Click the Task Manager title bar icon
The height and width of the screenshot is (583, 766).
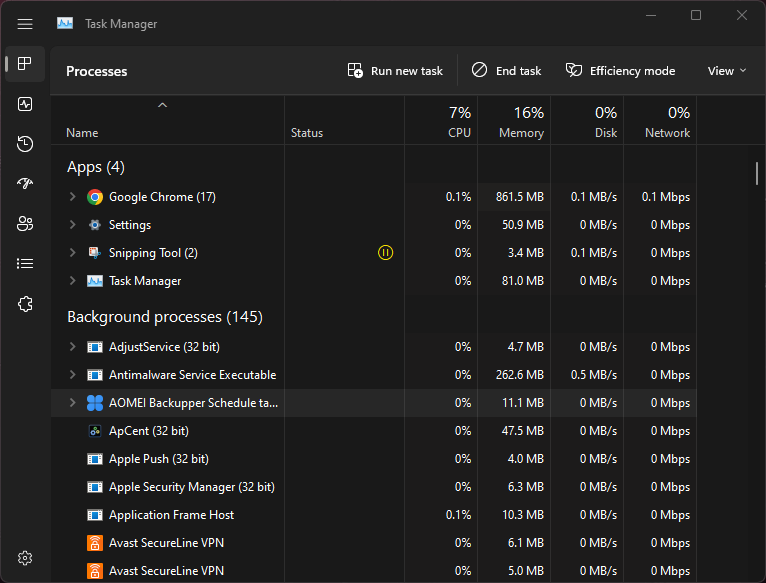[65, 23]
